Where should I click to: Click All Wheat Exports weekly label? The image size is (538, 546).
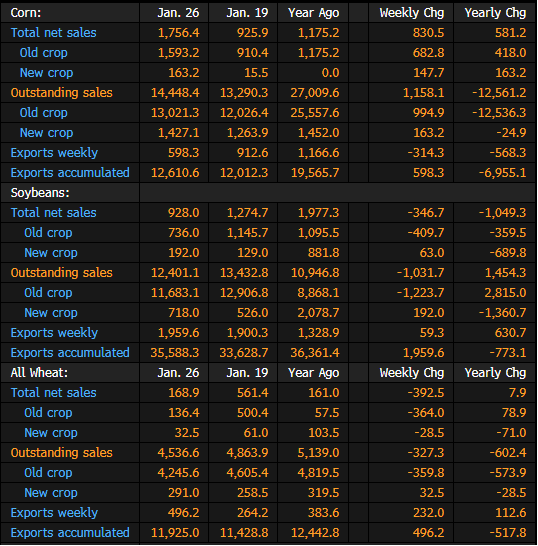coord(54,513)
